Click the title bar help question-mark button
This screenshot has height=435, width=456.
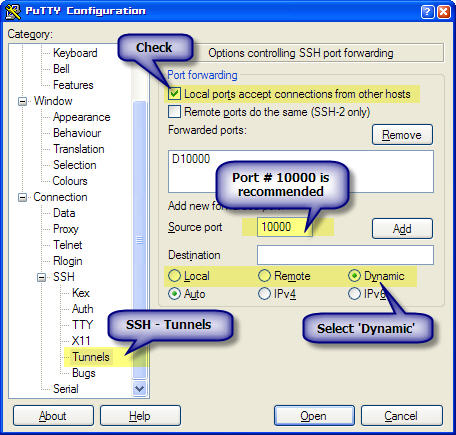(428, 12)
